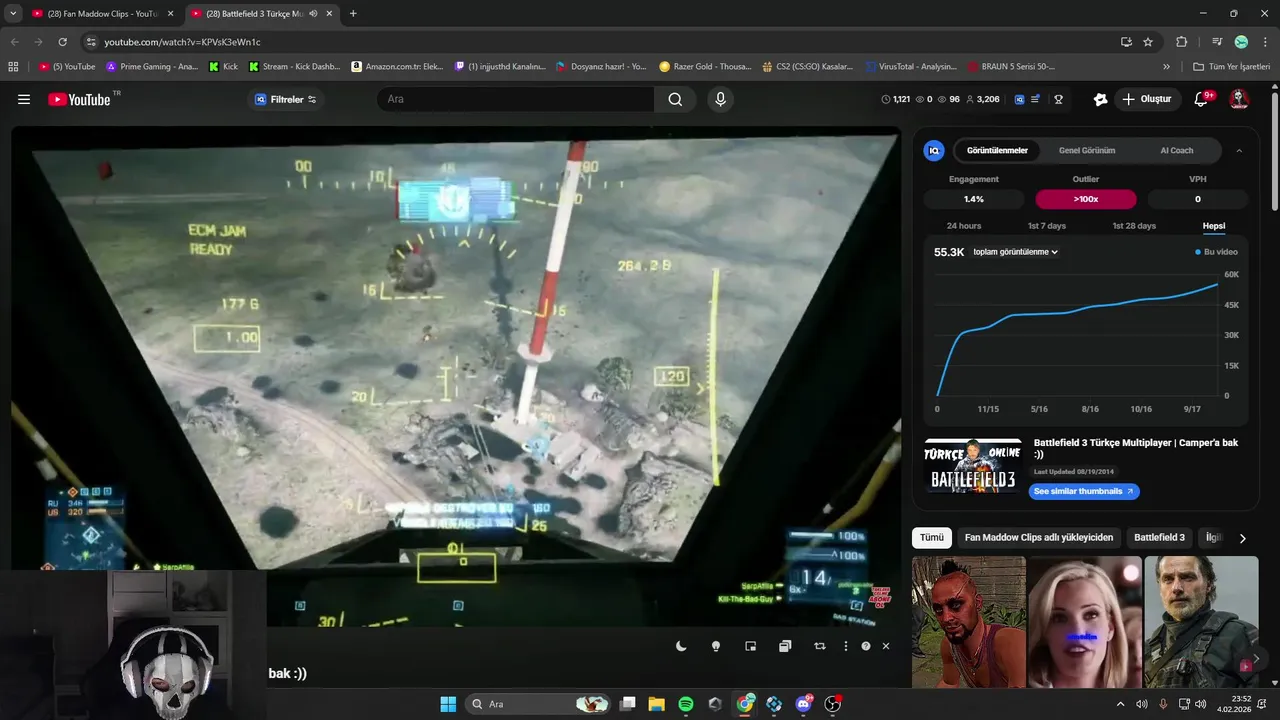Image resolution: width=1280 pixels, height=720 pixels.
Task: Click the 1.4% Engagement value pill
Action: tap(974, 199)
